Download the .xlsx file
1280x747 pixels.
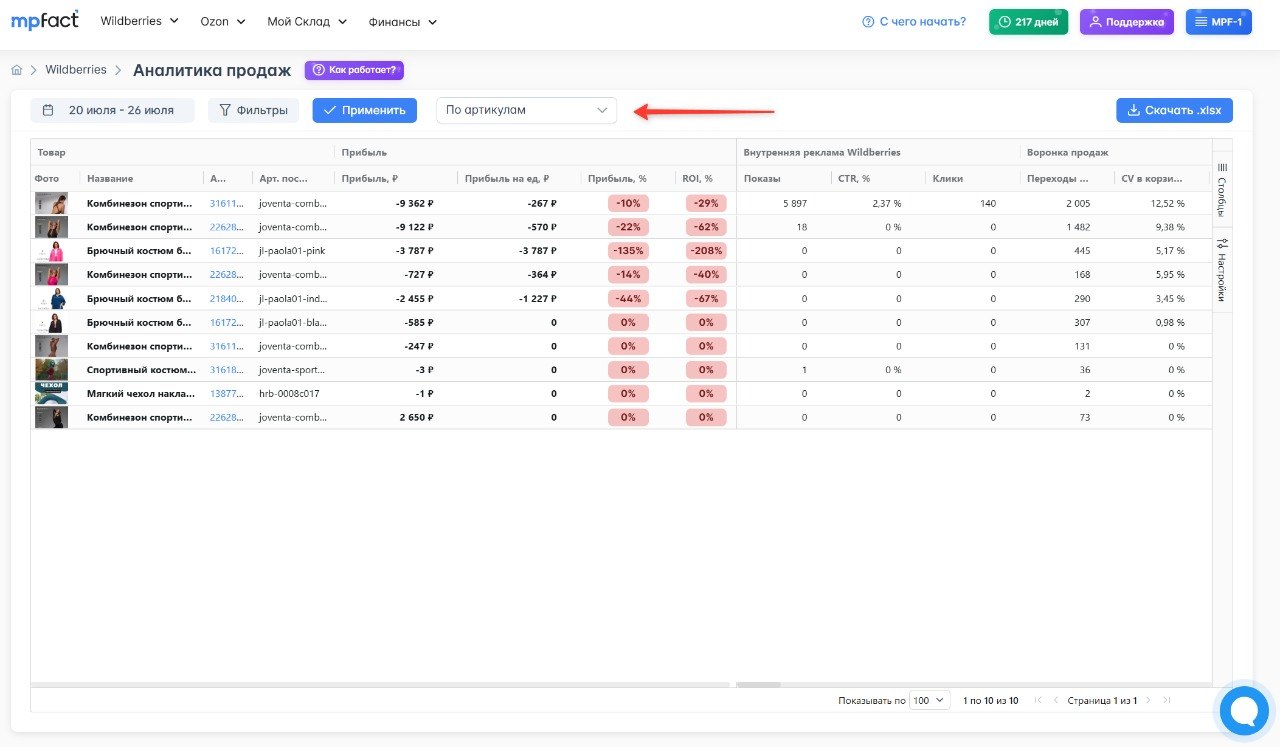(x=1174, y=110)
